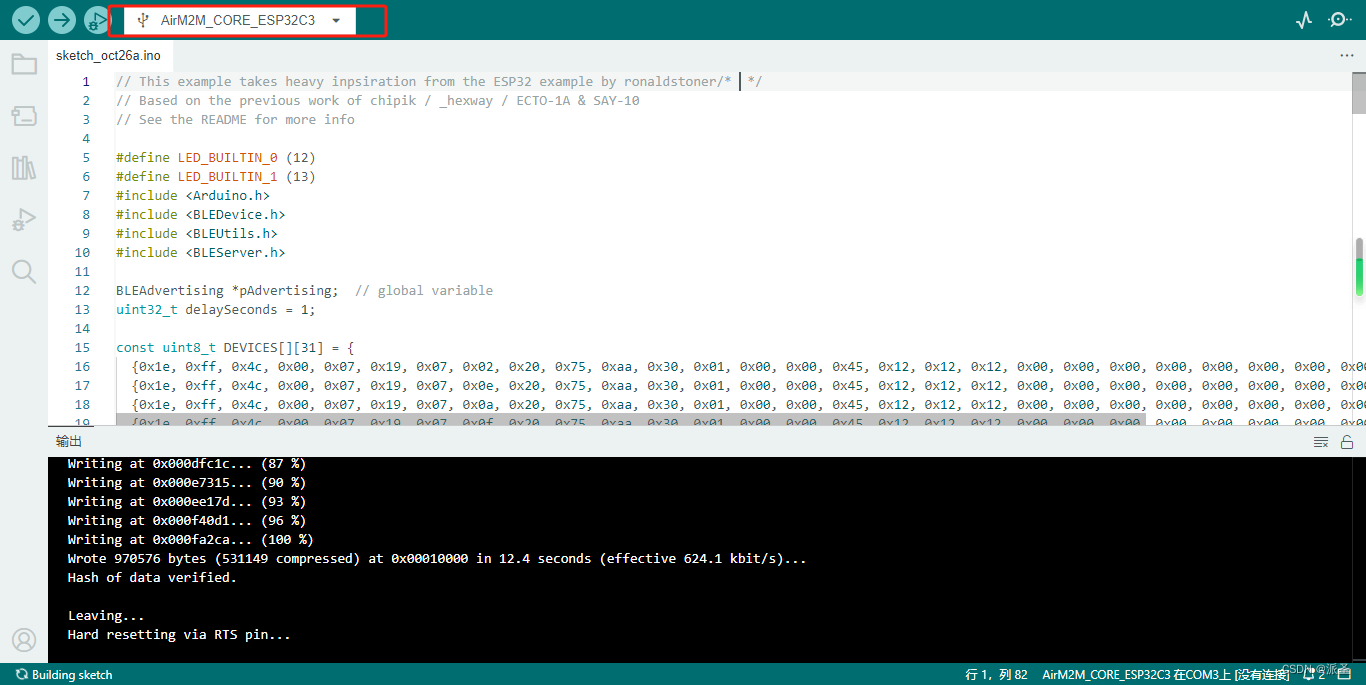Click the Verify checkmark button
Image resolution: width=1366 pixels, height=685 pixels.
tap(26, 19)
